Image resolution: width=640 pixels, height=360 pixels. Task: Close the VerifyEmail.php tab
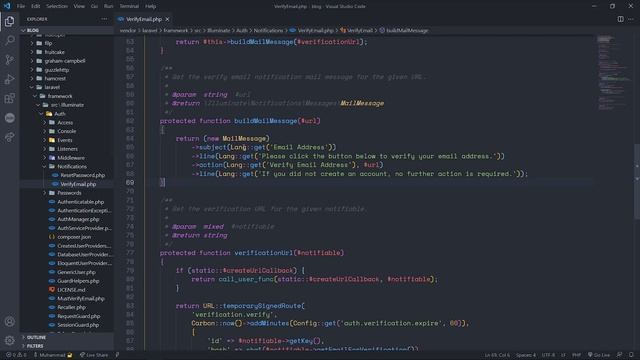[x=167, y=19]
